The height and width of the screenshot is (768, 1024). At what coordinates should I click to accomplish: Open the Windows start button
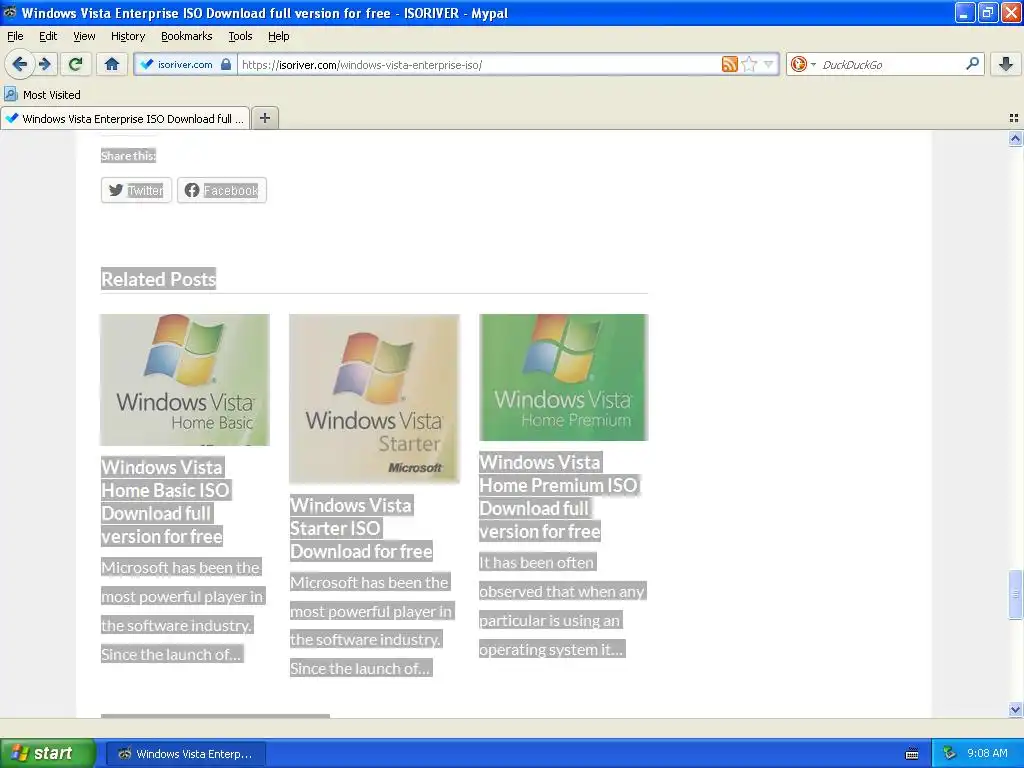(48, 753)
